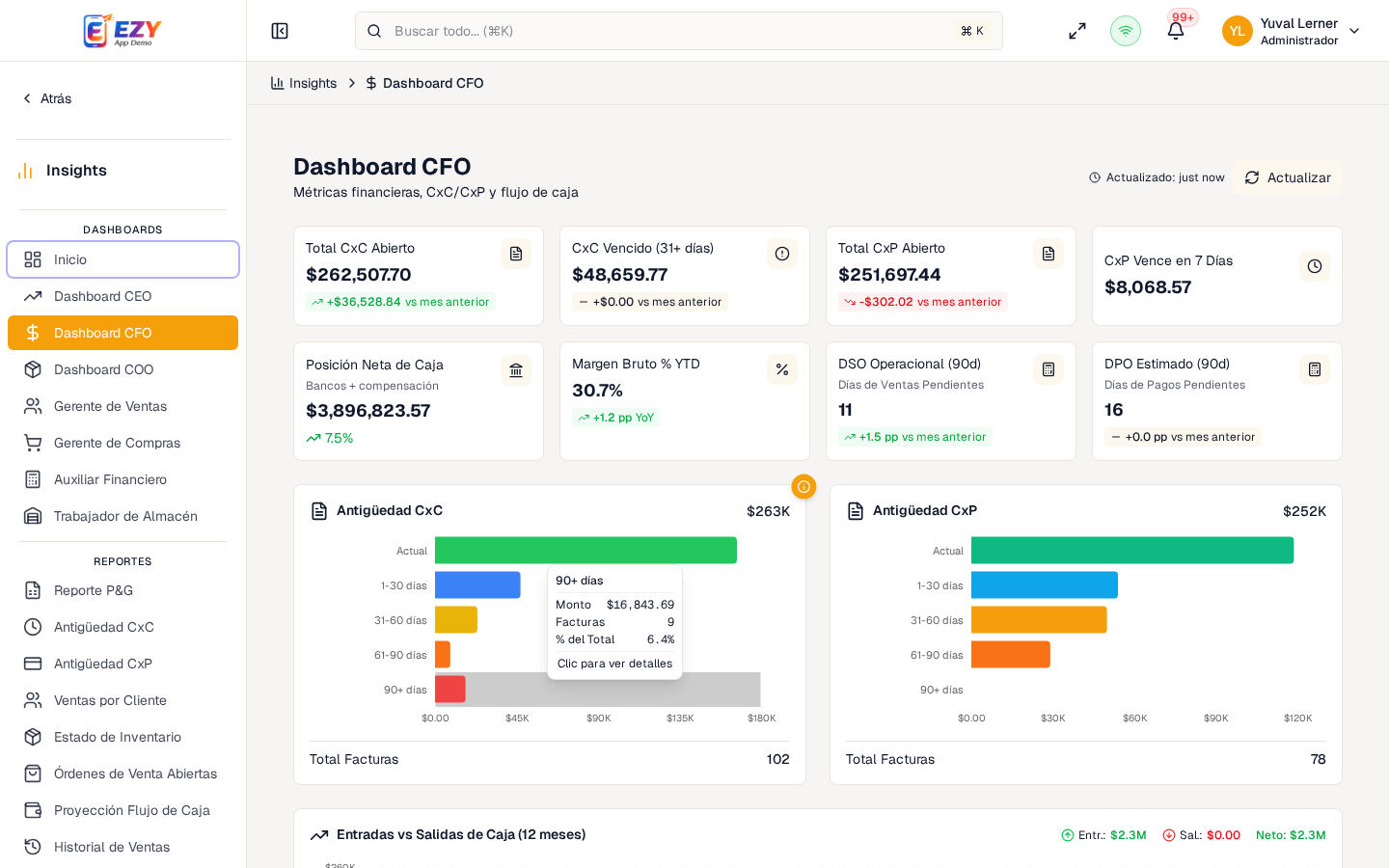Click the Trabajador de Almacén warehouse icon
The image size is (1389, 868).
click(33, 516)
